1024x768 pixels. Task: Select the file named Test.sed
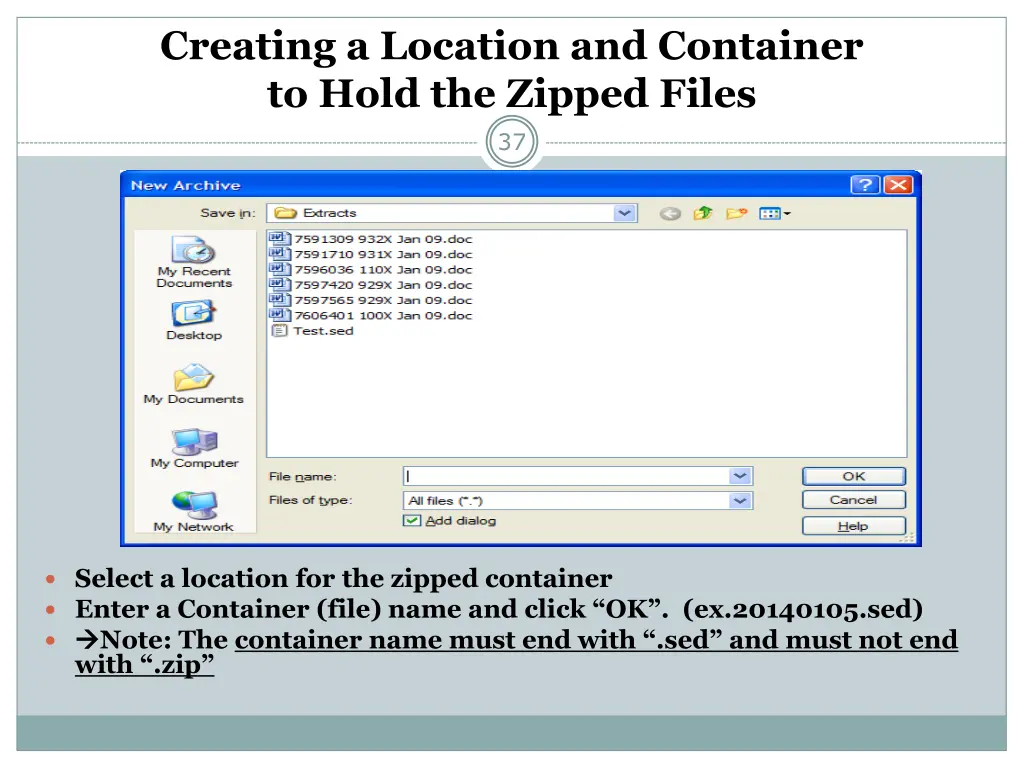point(313,330)
